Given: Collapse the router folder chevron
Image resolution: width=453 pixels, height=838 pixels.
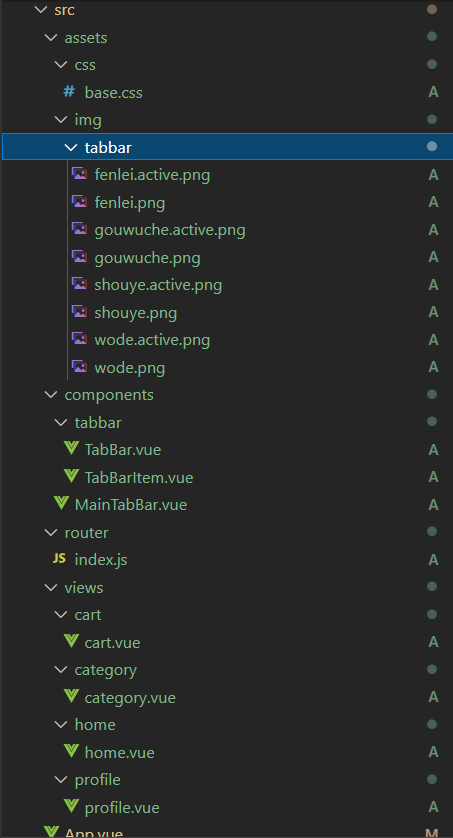Looking at the screenshot, I should tap(51, 533).
